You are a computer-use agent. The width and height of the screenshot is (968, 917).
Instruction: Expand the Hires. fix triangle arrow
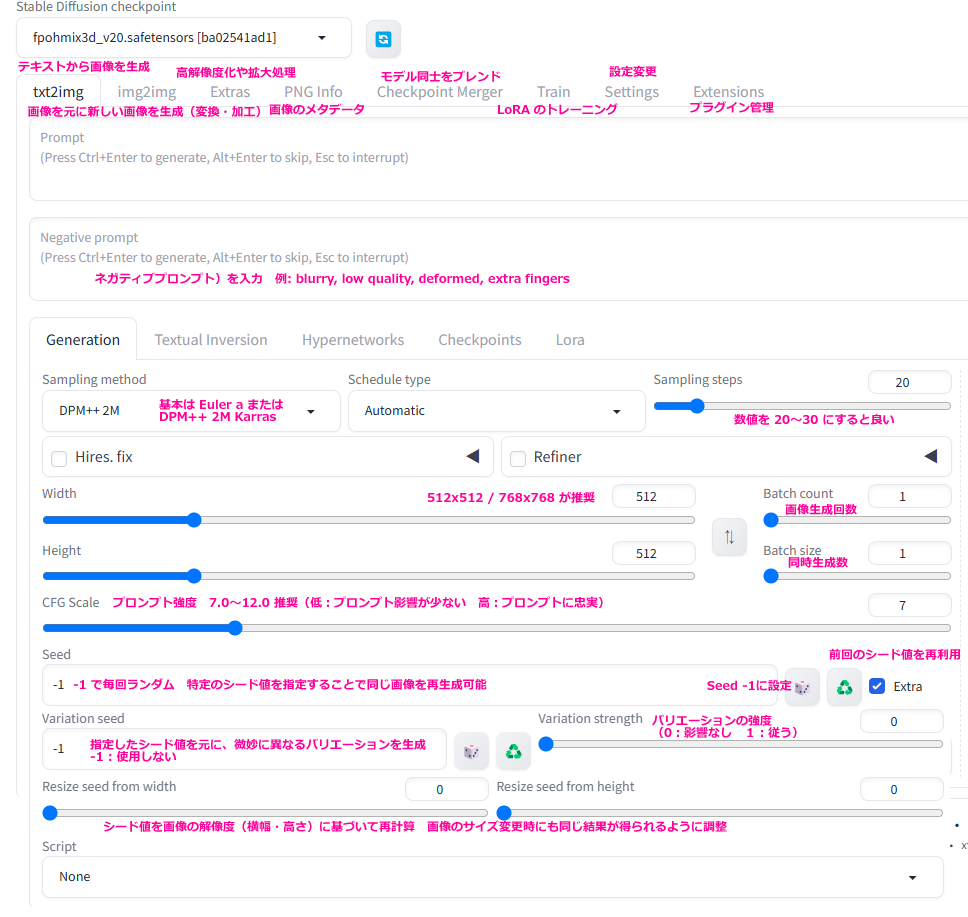[473, 457]
